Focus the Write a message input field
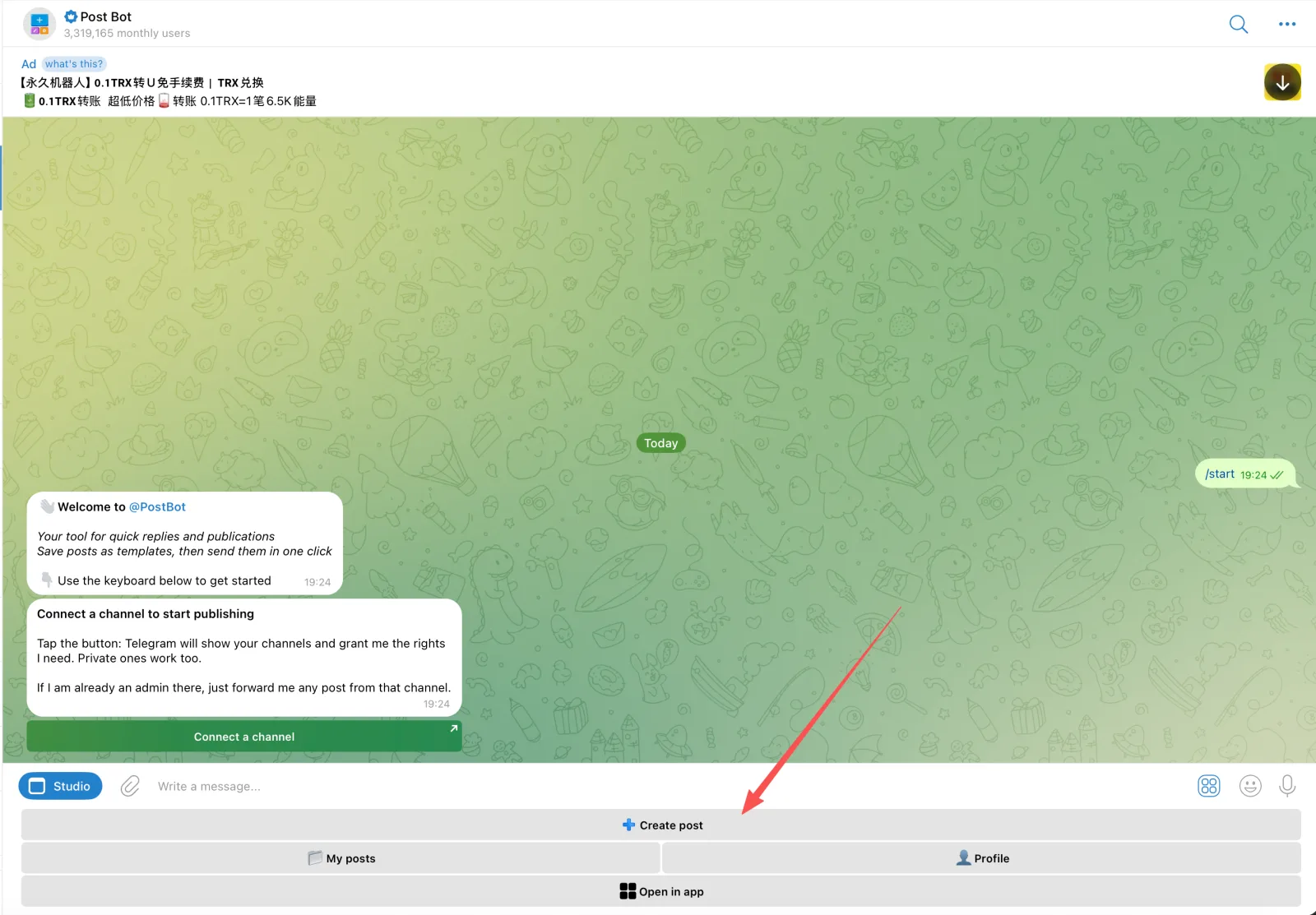The width and height of the screenshot is (1316, 915). point(666,787)
